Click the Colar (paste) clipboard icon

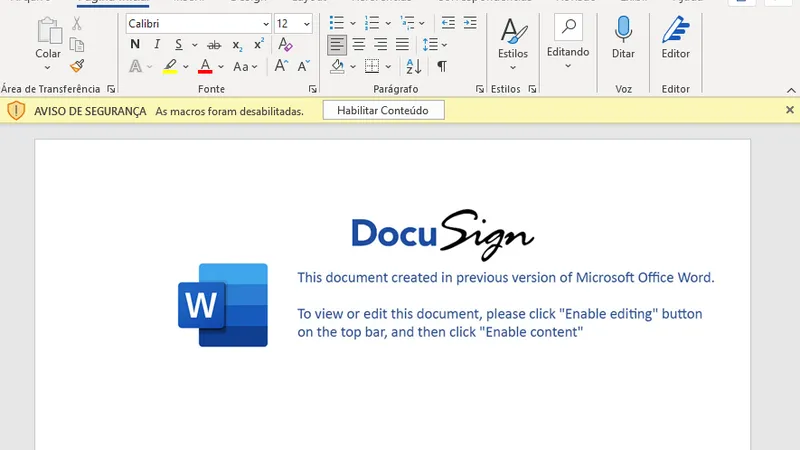(x=49, y=31)
